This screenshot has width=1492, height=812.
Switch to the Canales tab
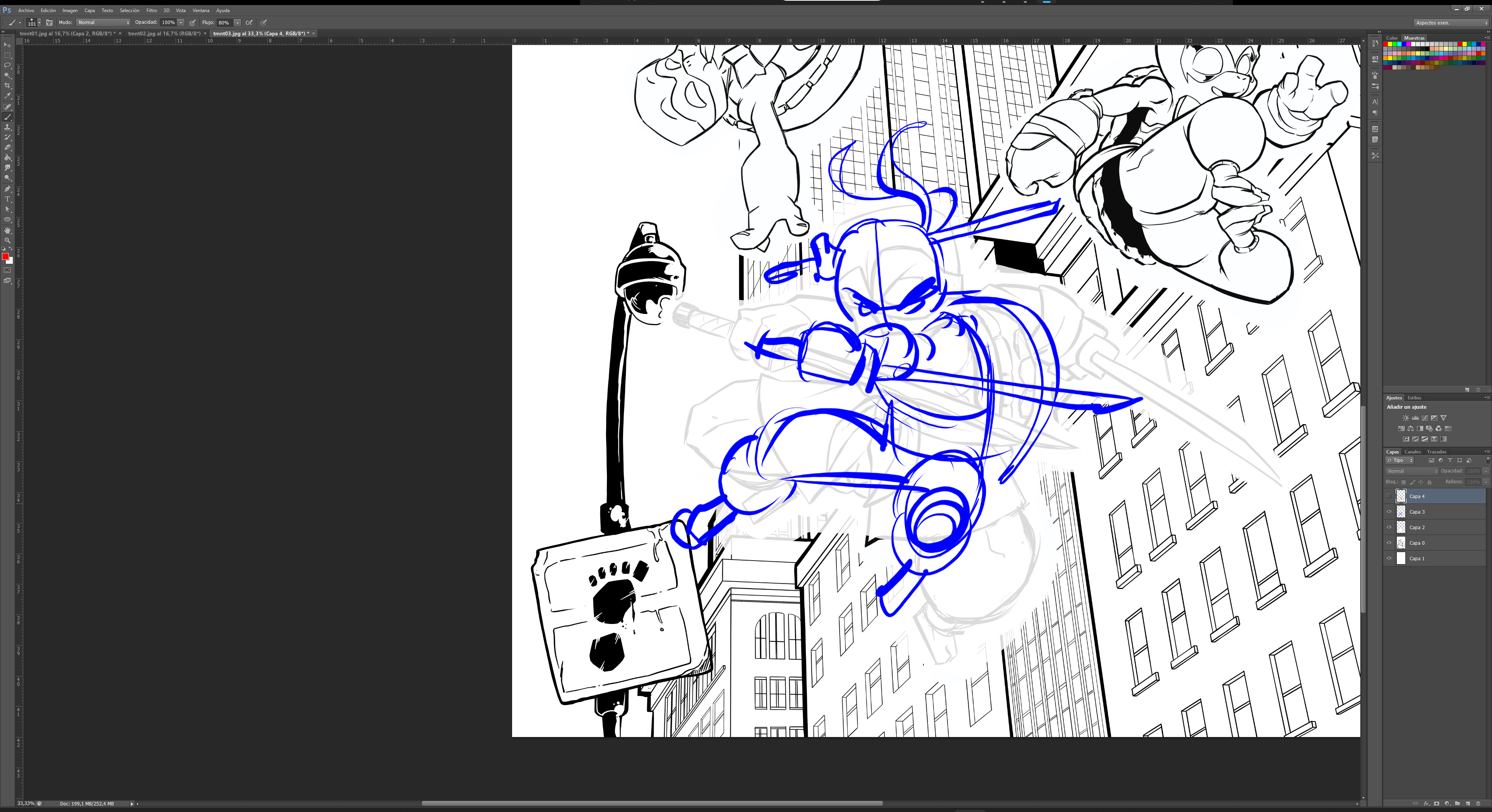[x=1413, y=452]
